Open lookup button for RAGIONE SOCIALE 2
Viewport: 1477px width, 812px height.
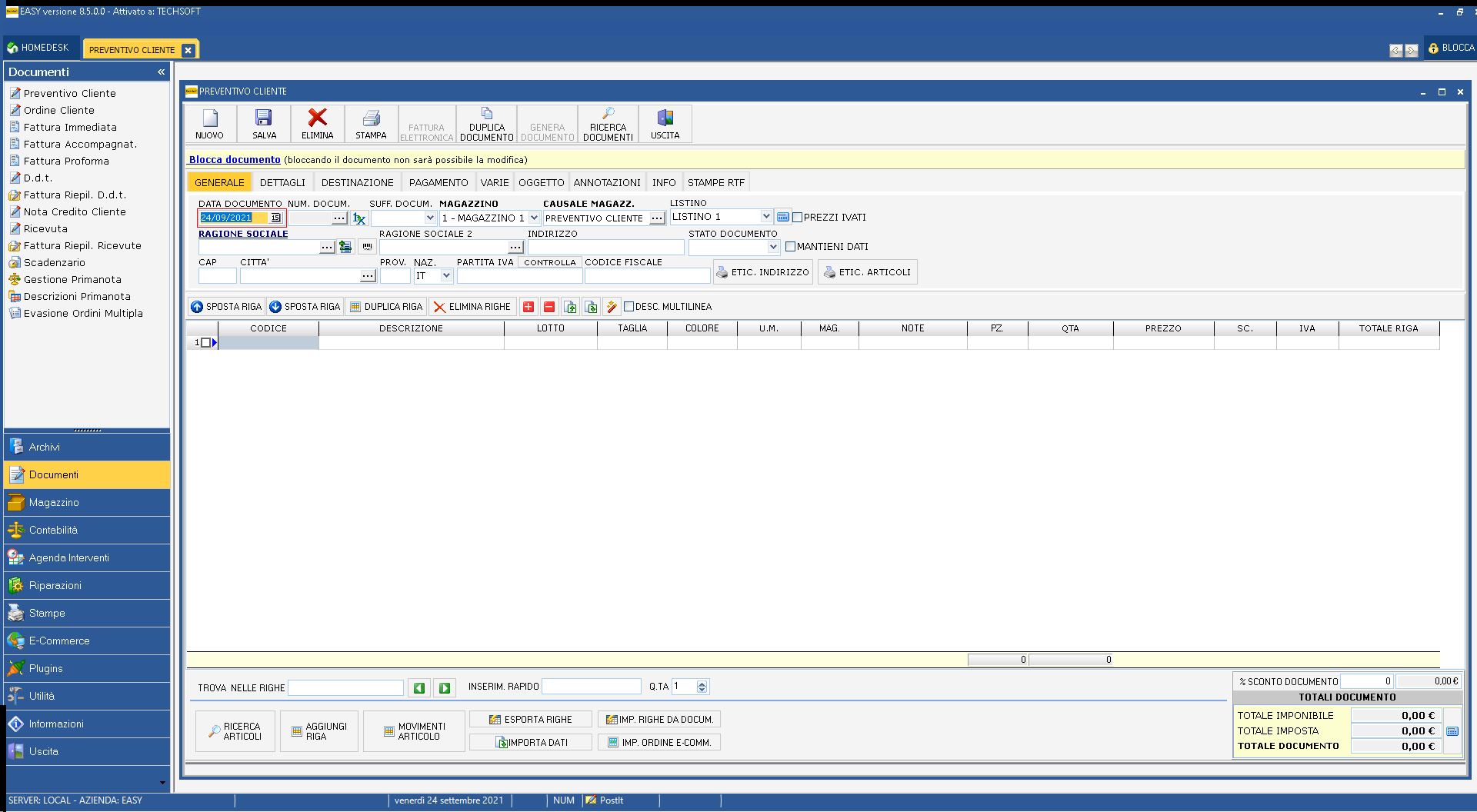515,248
